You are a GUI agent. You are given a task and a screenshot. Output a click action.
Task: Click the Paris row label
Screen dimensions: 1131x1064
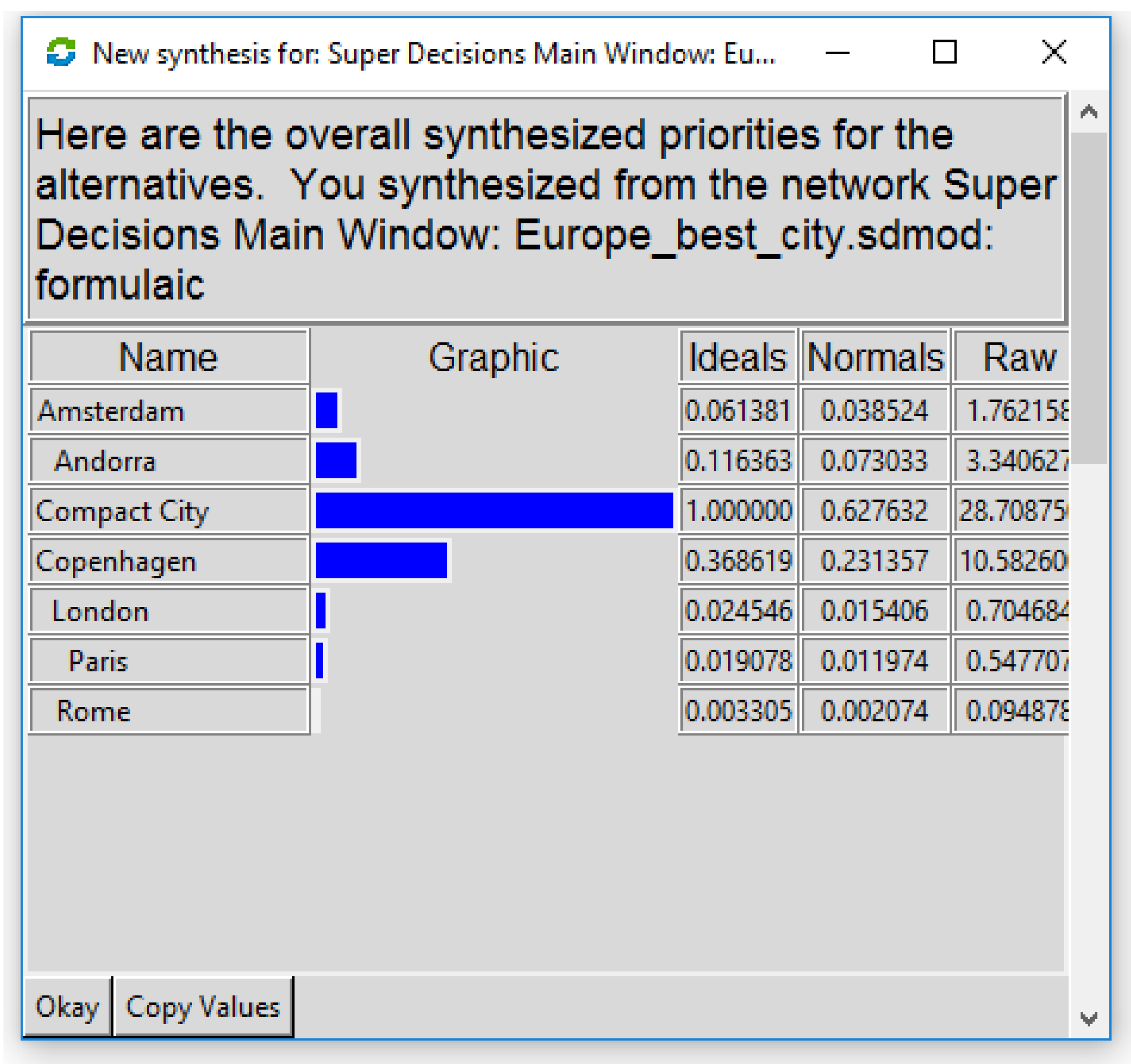pyautogui.click(x=168, y=661)
